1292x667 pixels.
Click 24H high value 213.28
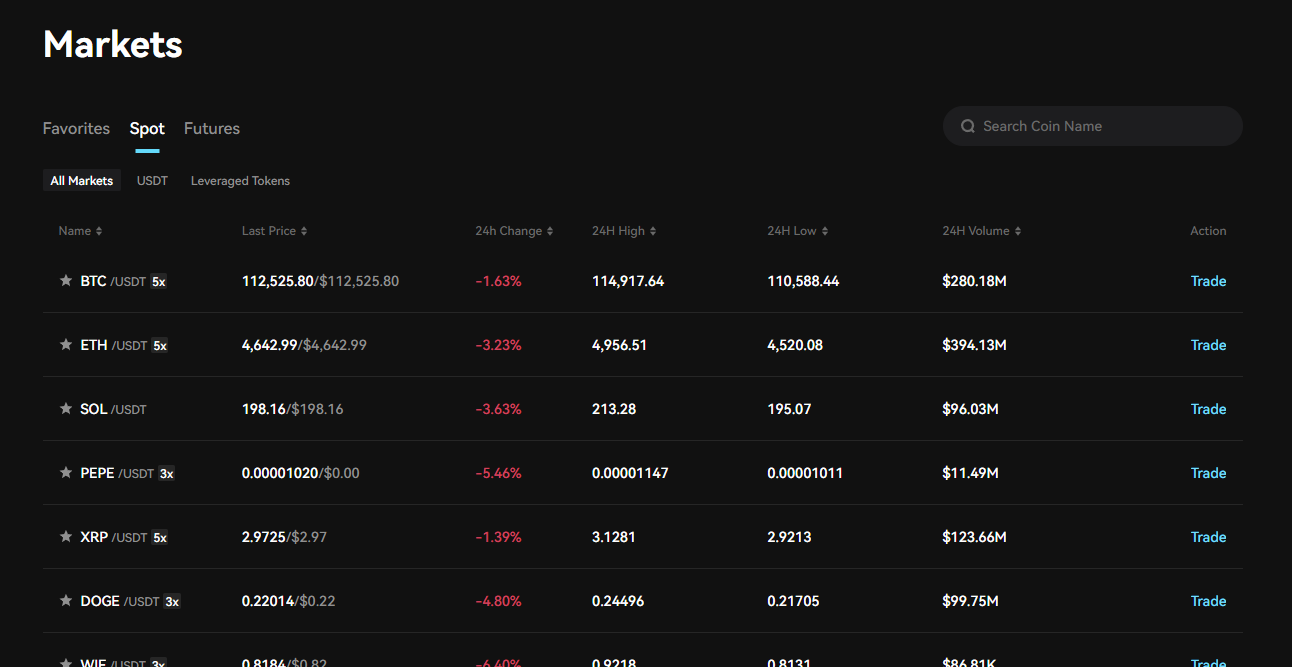(x=614, y=409)
